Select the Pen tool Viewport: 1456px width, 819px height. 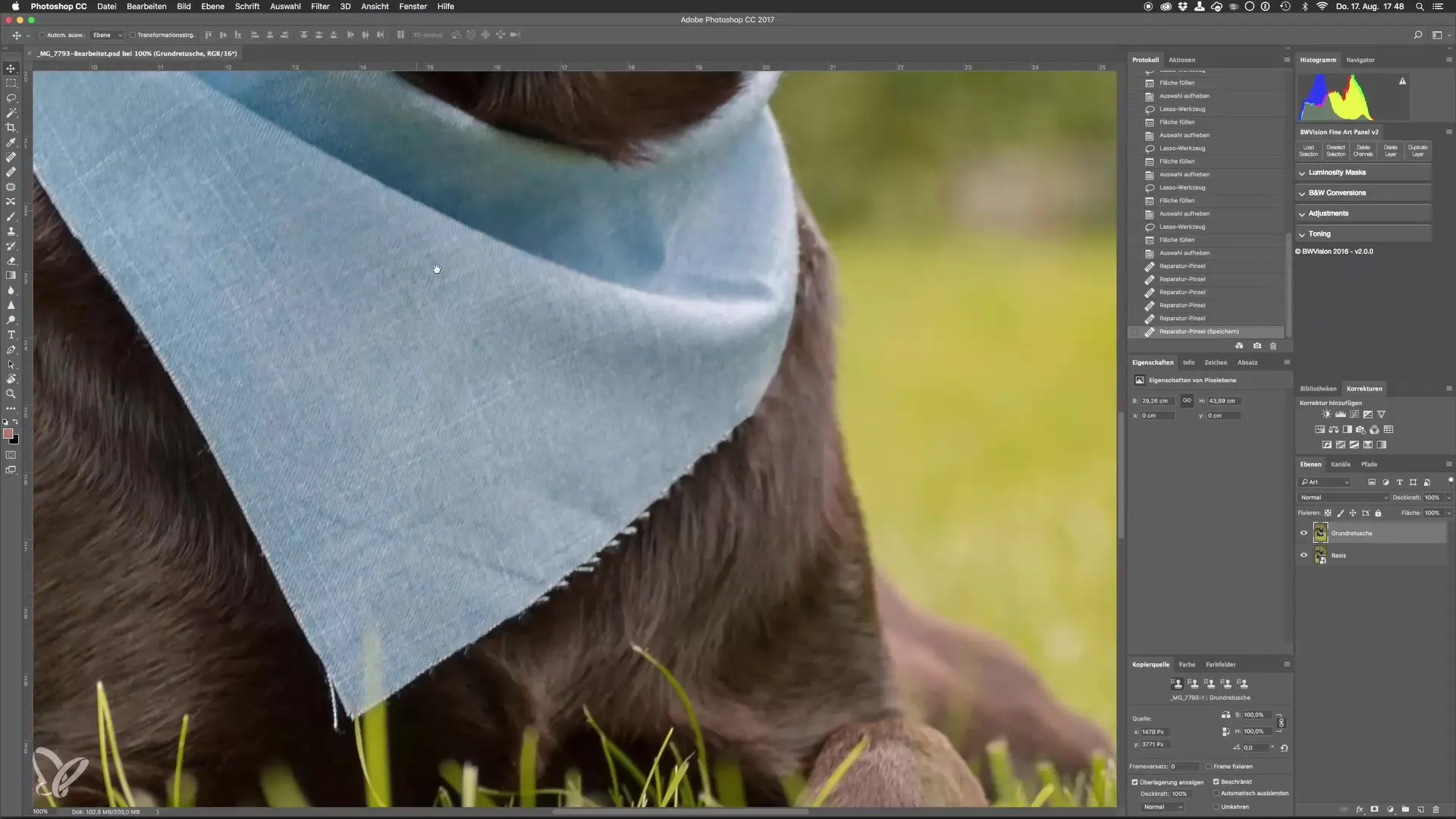[x=11, y=350]
